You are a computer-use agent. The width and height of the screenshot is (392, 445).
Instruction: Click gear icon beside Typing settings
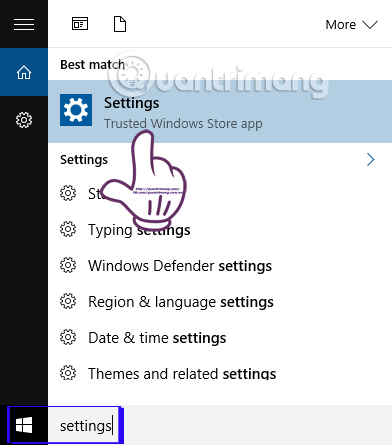[x=68, y=229]
